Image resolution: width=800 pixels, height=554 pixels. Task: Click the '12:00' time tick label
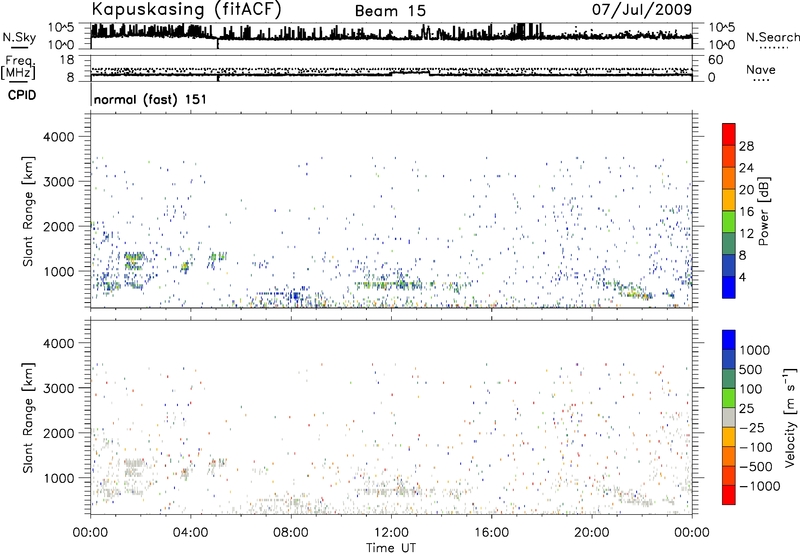click(391, 533)
